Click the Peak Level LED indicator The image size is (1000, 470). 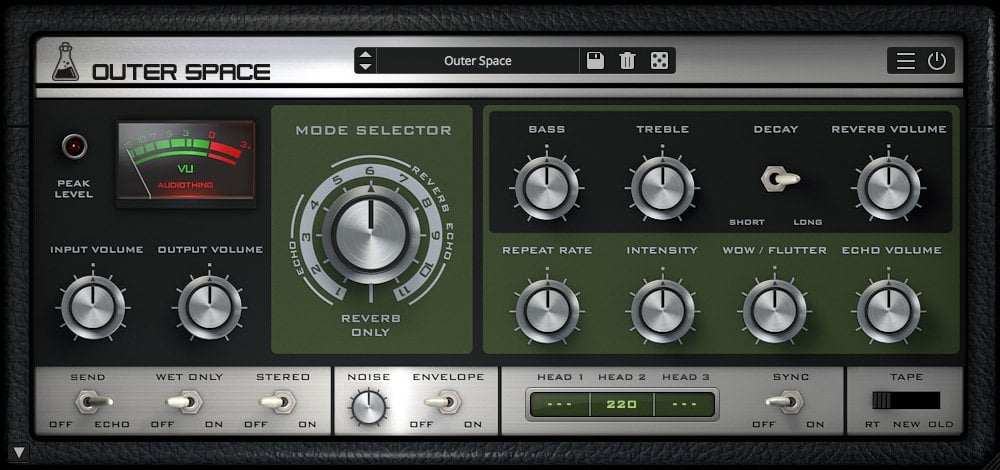coord(75,146)
